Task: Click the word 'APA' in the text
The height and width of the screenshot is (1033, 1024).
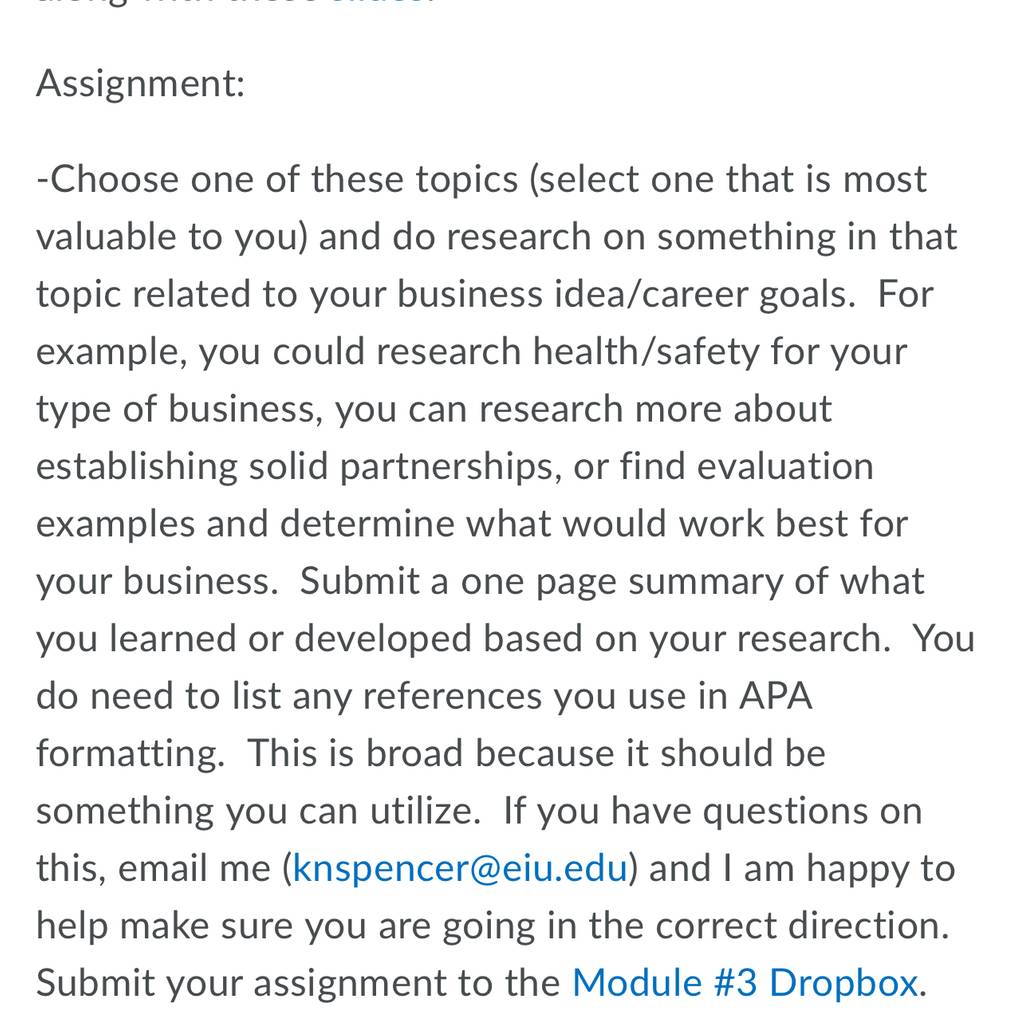Action: [x=776, y=696]
